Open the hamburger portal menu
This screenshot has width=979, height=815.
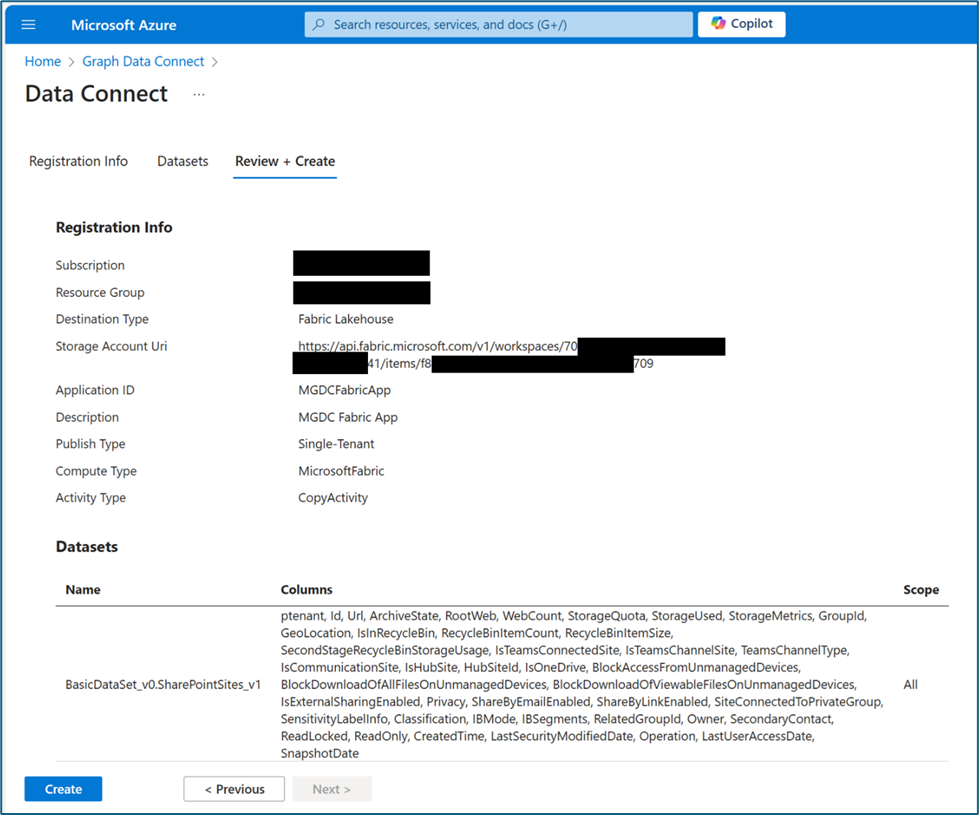click(x=28, y=25)
